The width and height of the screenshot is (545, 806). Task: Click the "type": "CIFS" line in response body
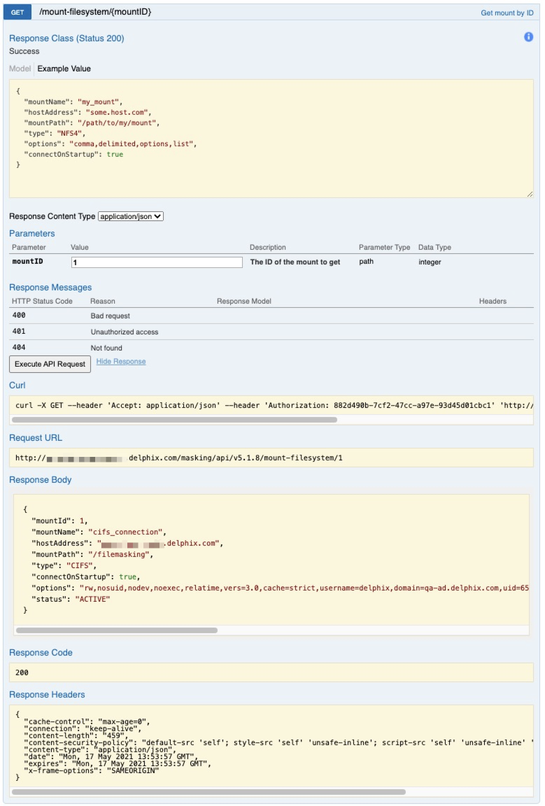click(64, 565)
